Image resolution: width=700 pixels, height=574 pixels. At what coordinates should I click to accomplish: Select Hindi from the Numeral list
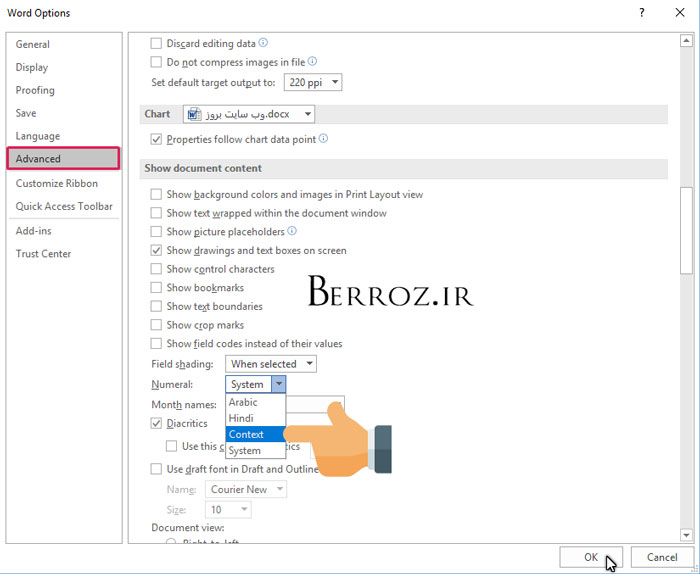241,418
